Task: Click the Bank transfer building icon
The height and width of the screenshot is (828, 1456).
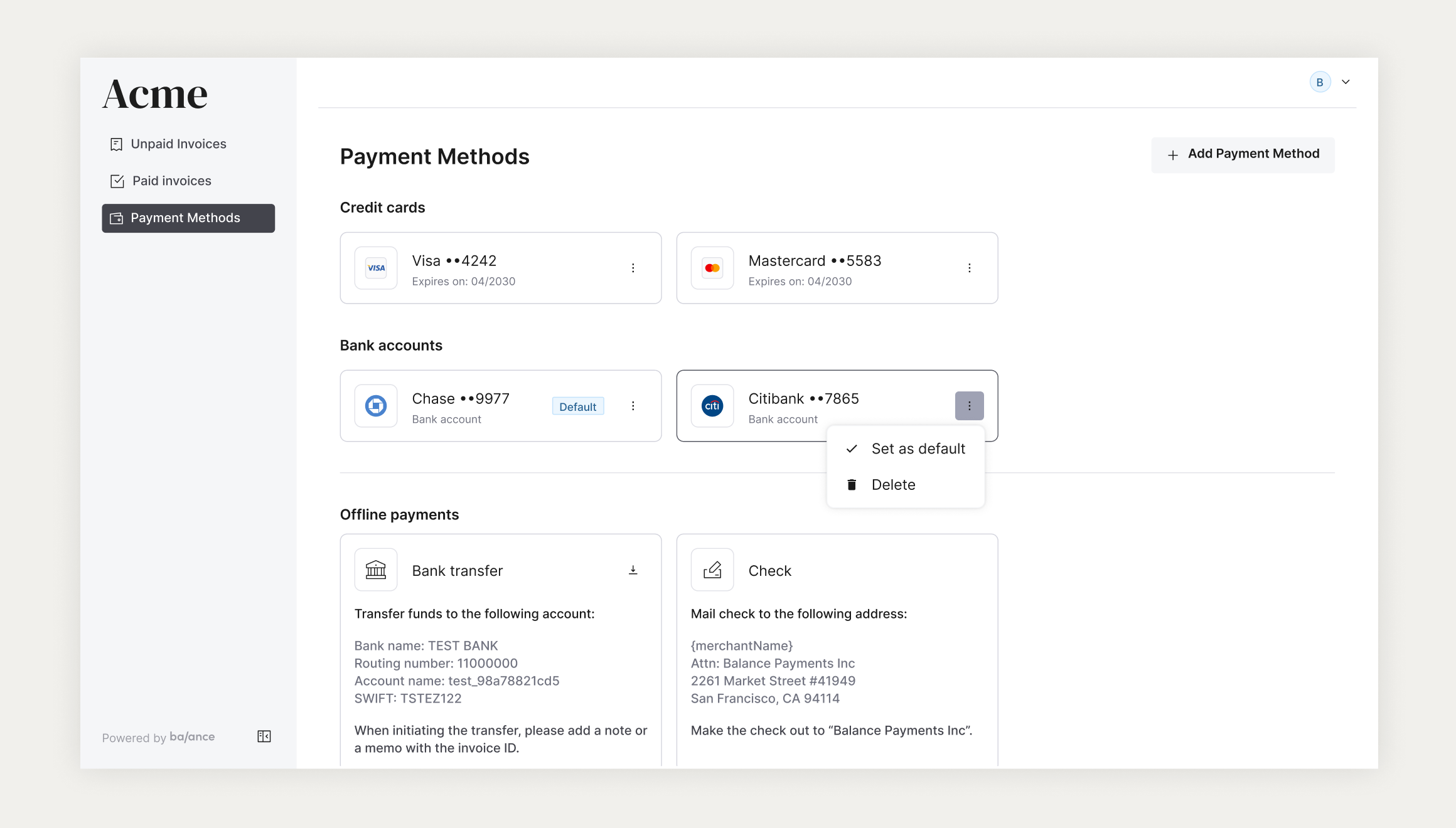Action: pos(376,570)
